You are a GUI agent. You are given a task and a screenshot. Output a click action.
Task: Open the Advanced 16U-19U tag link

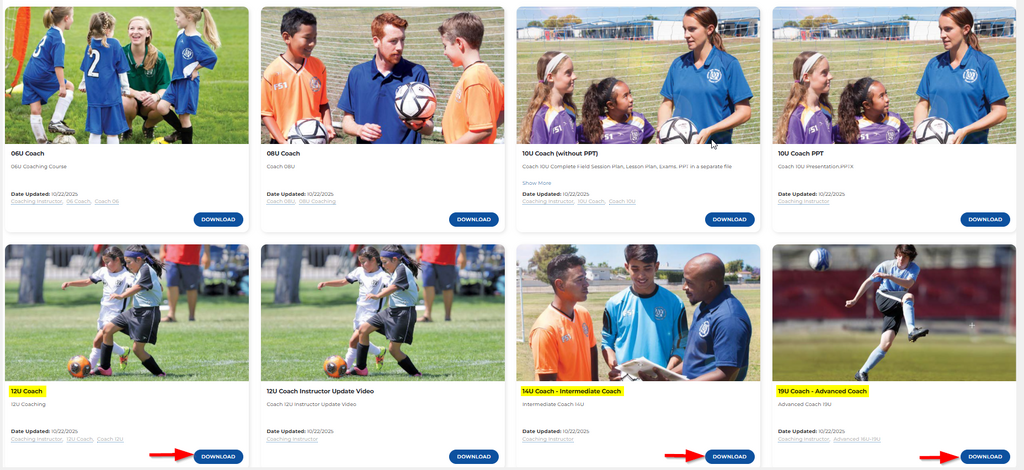tap(857, 439)
